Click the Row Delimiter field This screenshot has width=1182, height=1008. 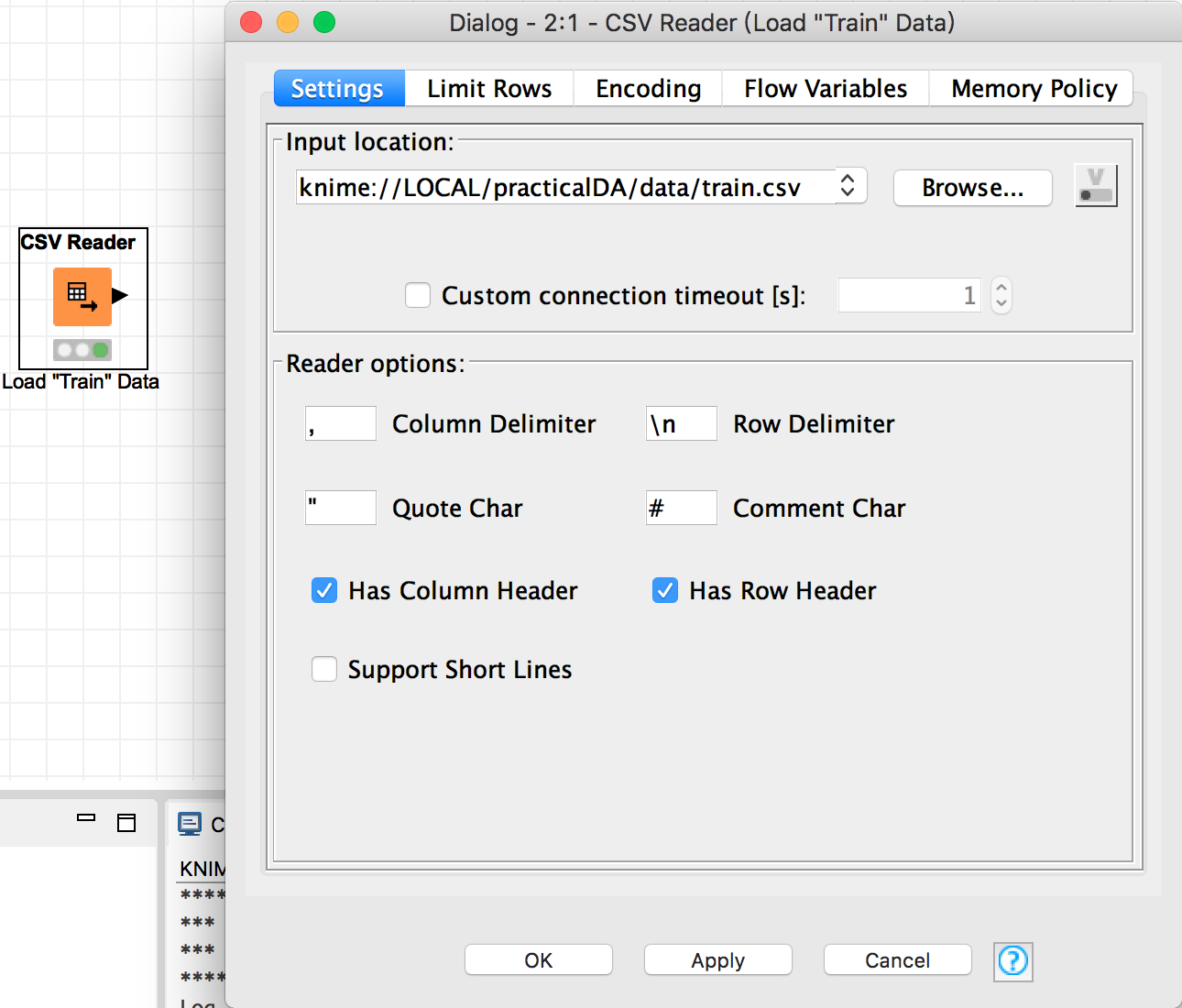coord(682,423)
